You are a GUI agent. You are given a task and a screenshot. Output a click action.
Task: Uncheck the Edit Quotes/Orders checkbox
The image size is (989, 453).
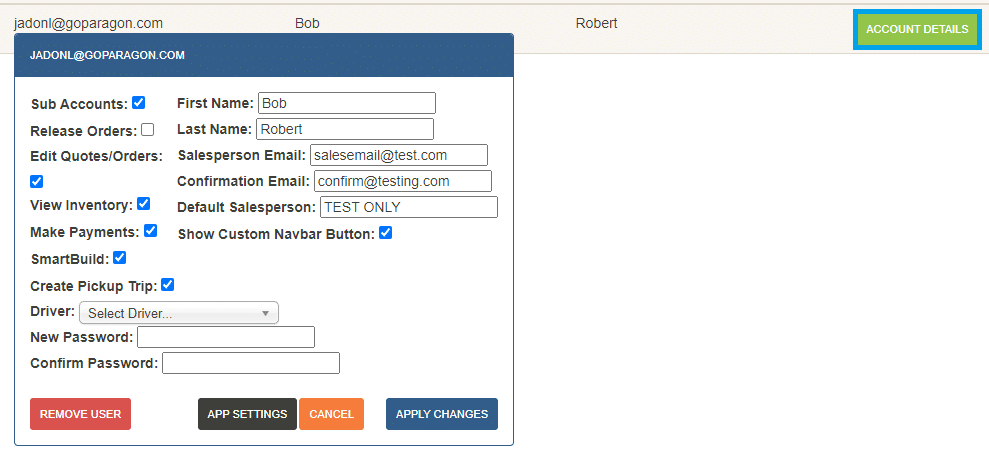37,181
